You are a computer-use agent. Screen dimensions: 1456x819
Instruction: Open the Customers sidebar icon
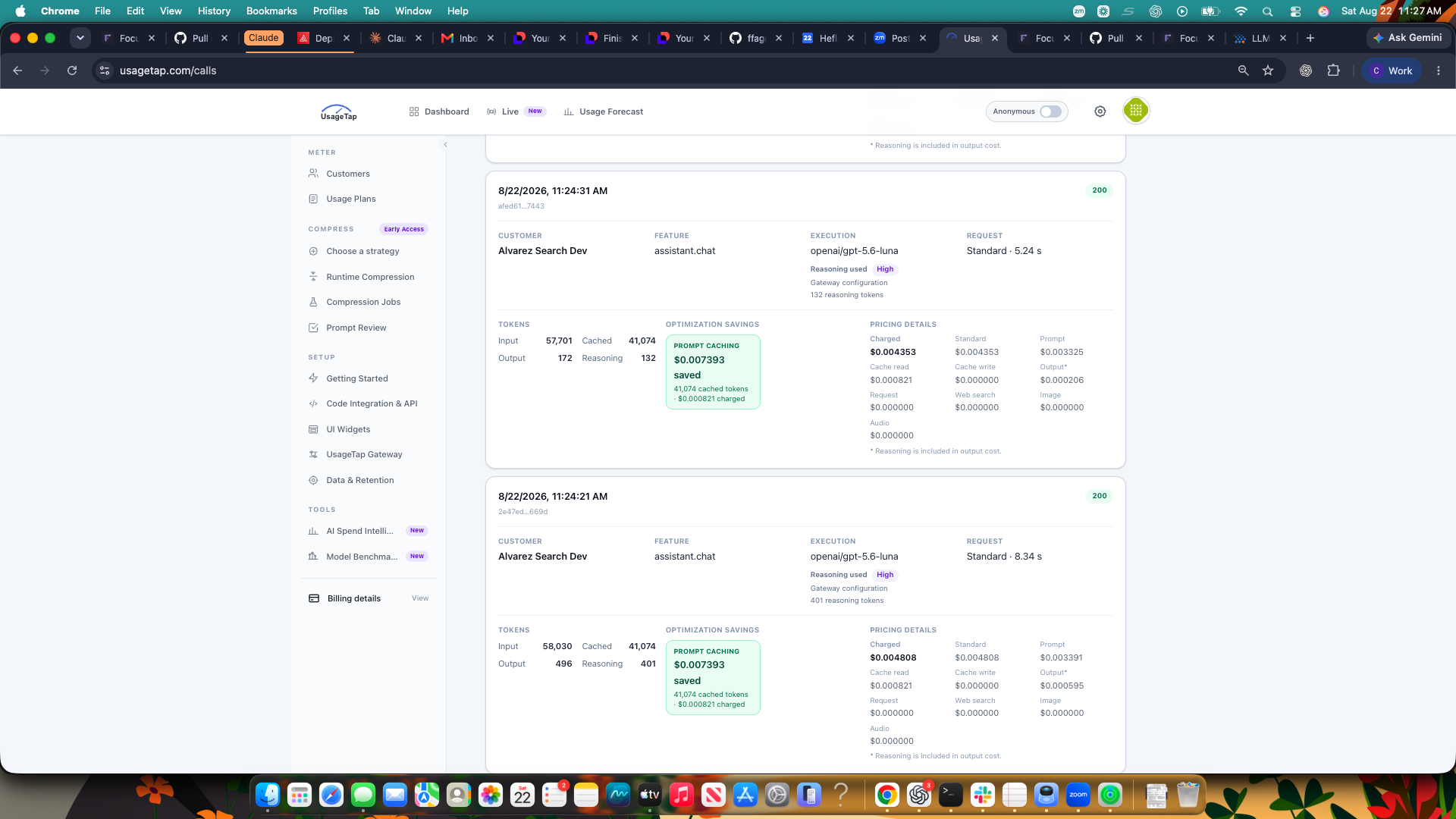point(313,174)
